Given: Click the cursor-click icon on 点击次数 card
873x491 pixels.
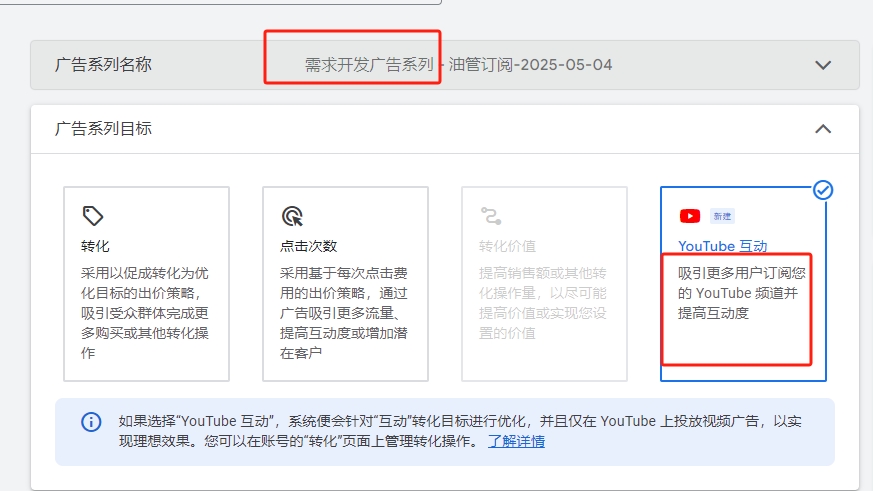Looking at the screenshot, I should 292,216.
